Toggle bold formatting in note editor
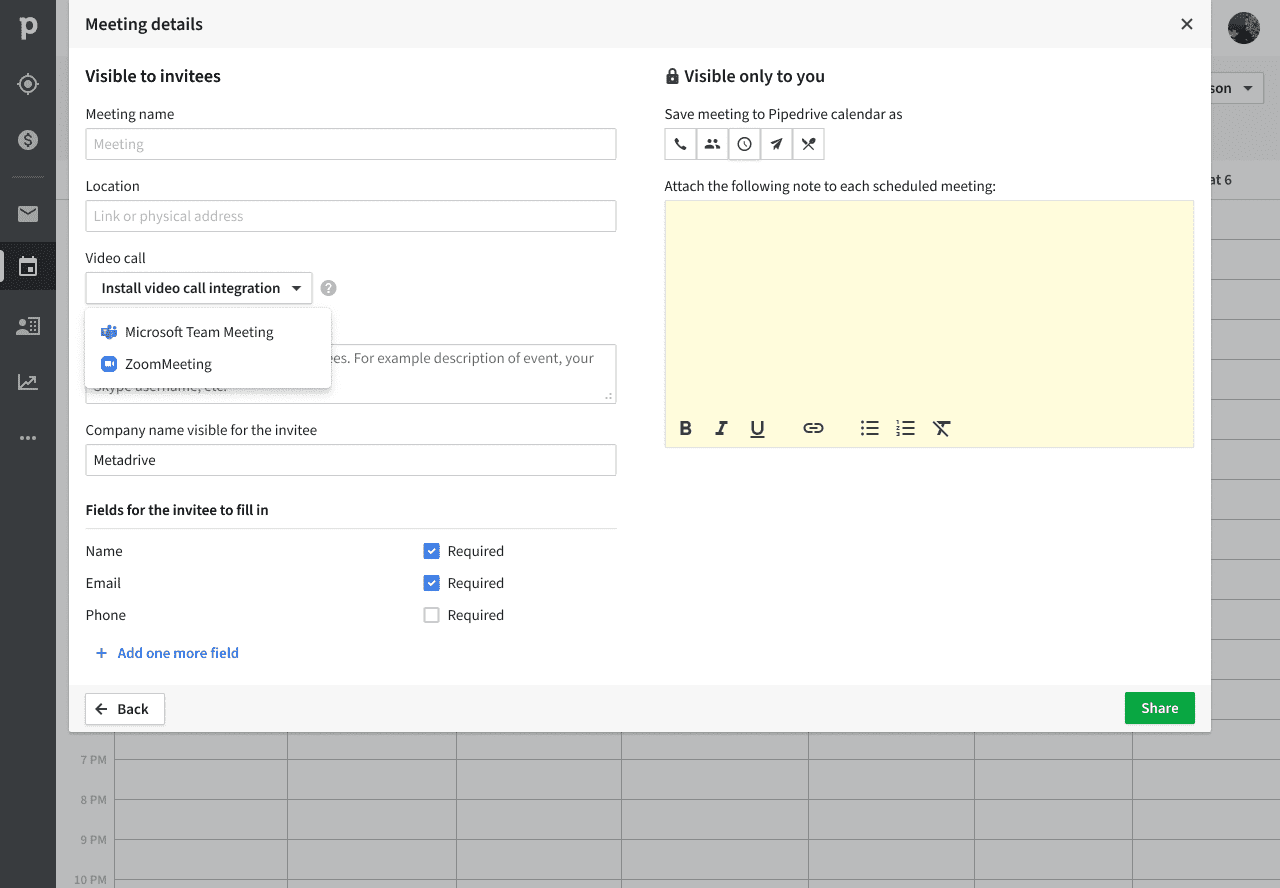 point(686,428)
